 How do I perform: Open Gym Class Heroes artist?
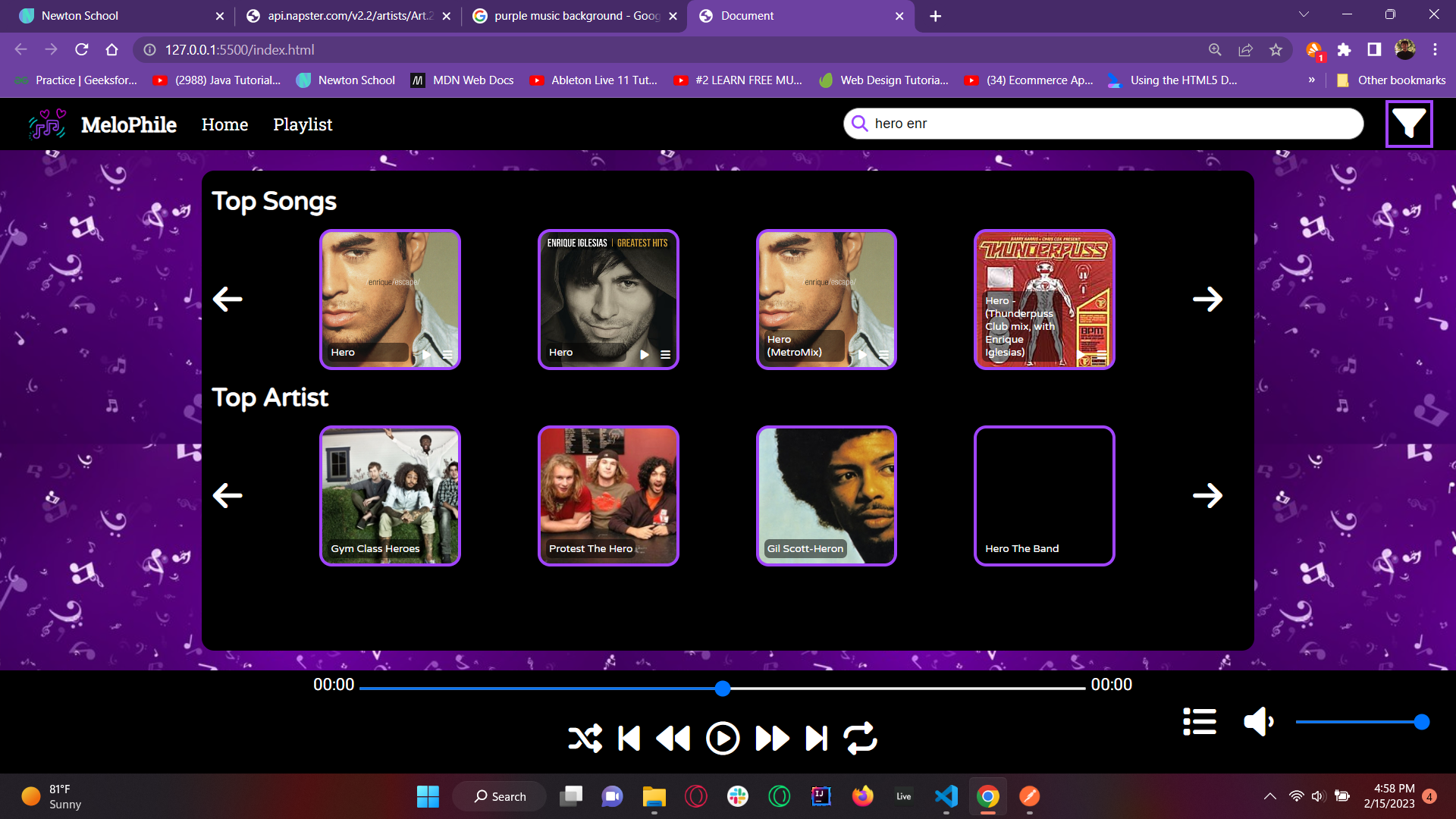click(x=390, y=495)
